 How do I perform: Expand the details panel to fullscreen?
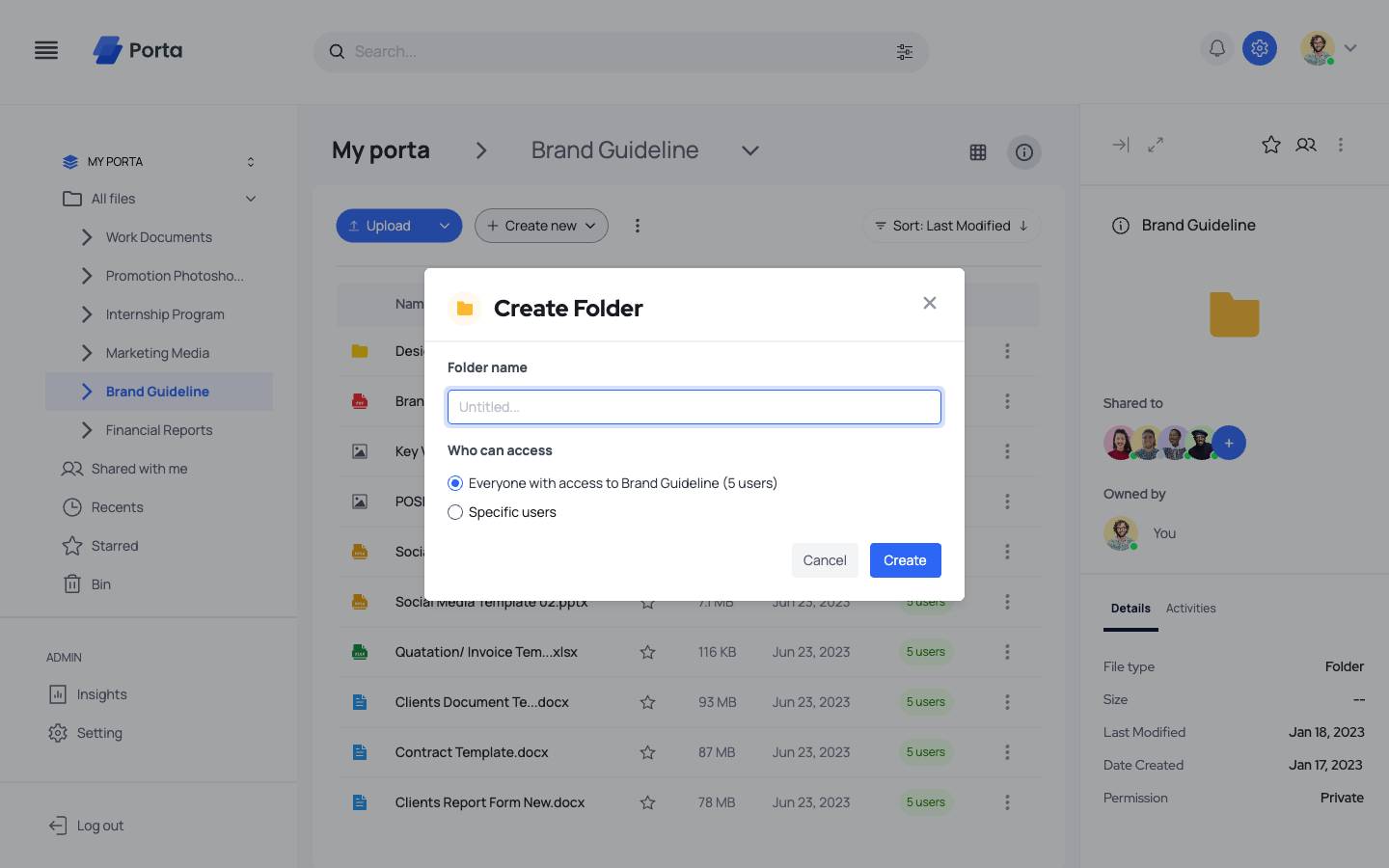pyautogui.click(x=1155, y=145)
